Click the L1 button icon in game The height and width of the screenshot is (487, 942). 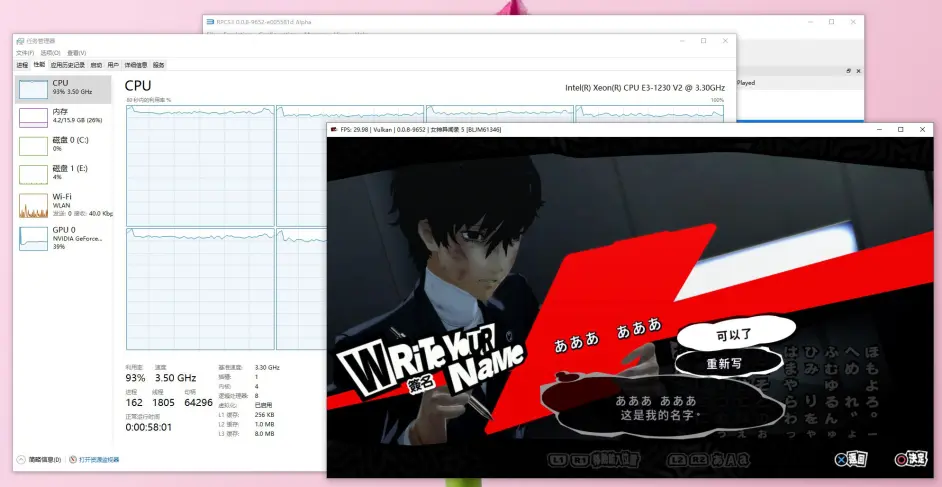pos(558,460)
